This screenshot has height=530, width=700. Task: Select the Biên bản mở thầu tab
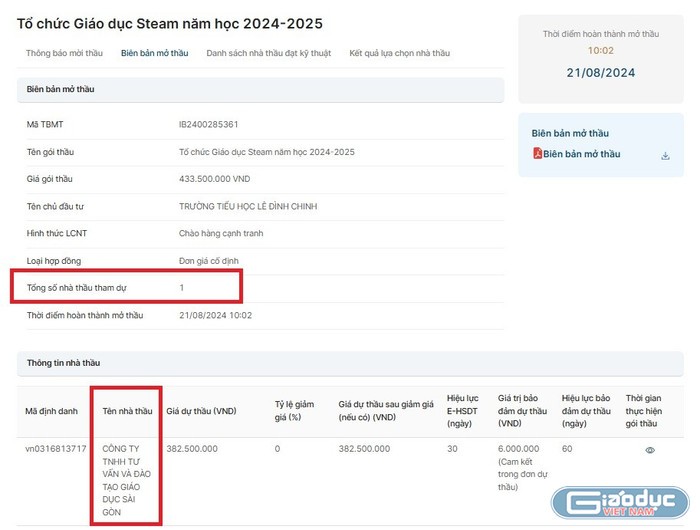click(x=155, y=53)
